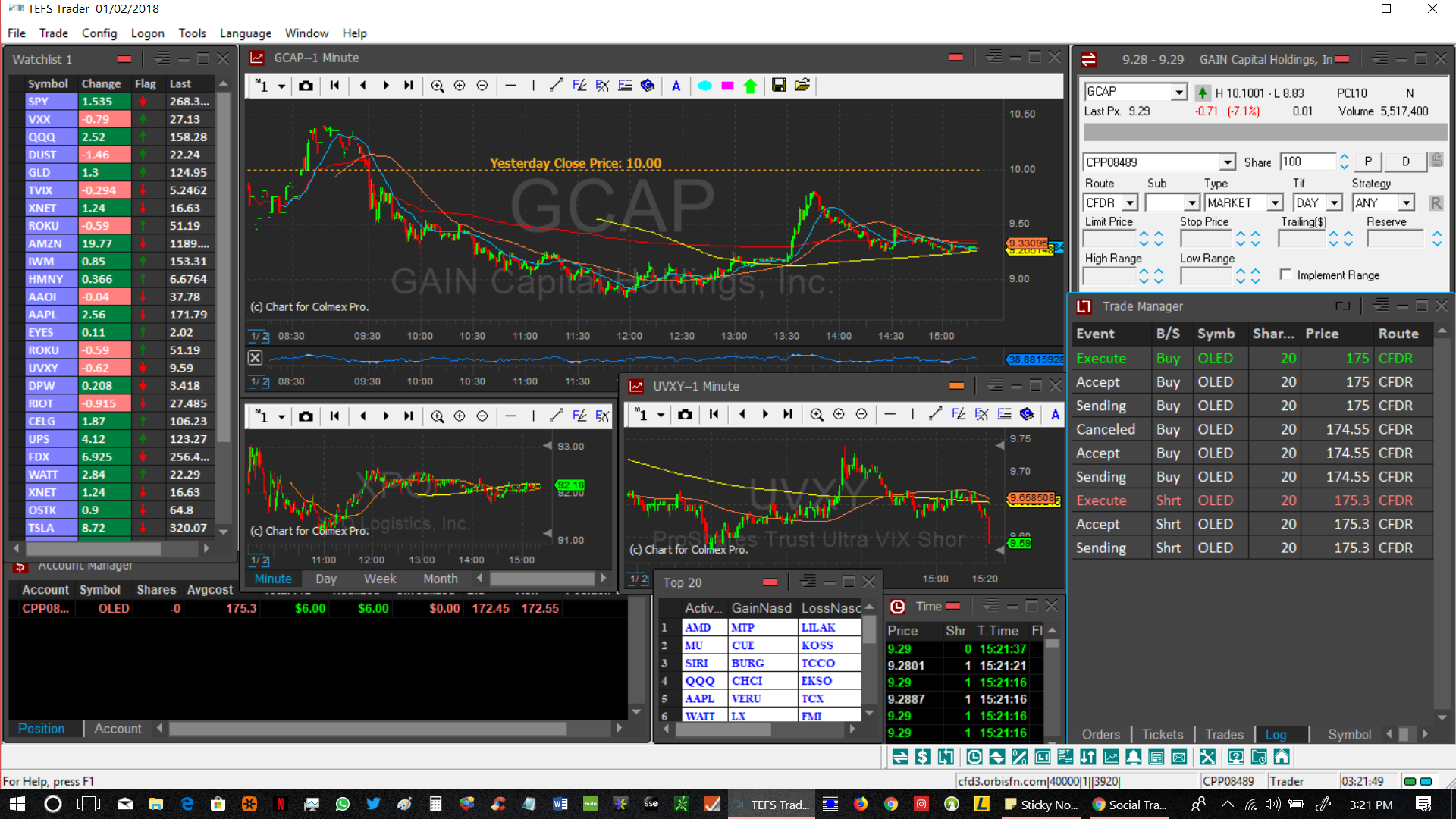
Task: Switch to the Orders tab in Trade Manager
Action: (1100, 734)
